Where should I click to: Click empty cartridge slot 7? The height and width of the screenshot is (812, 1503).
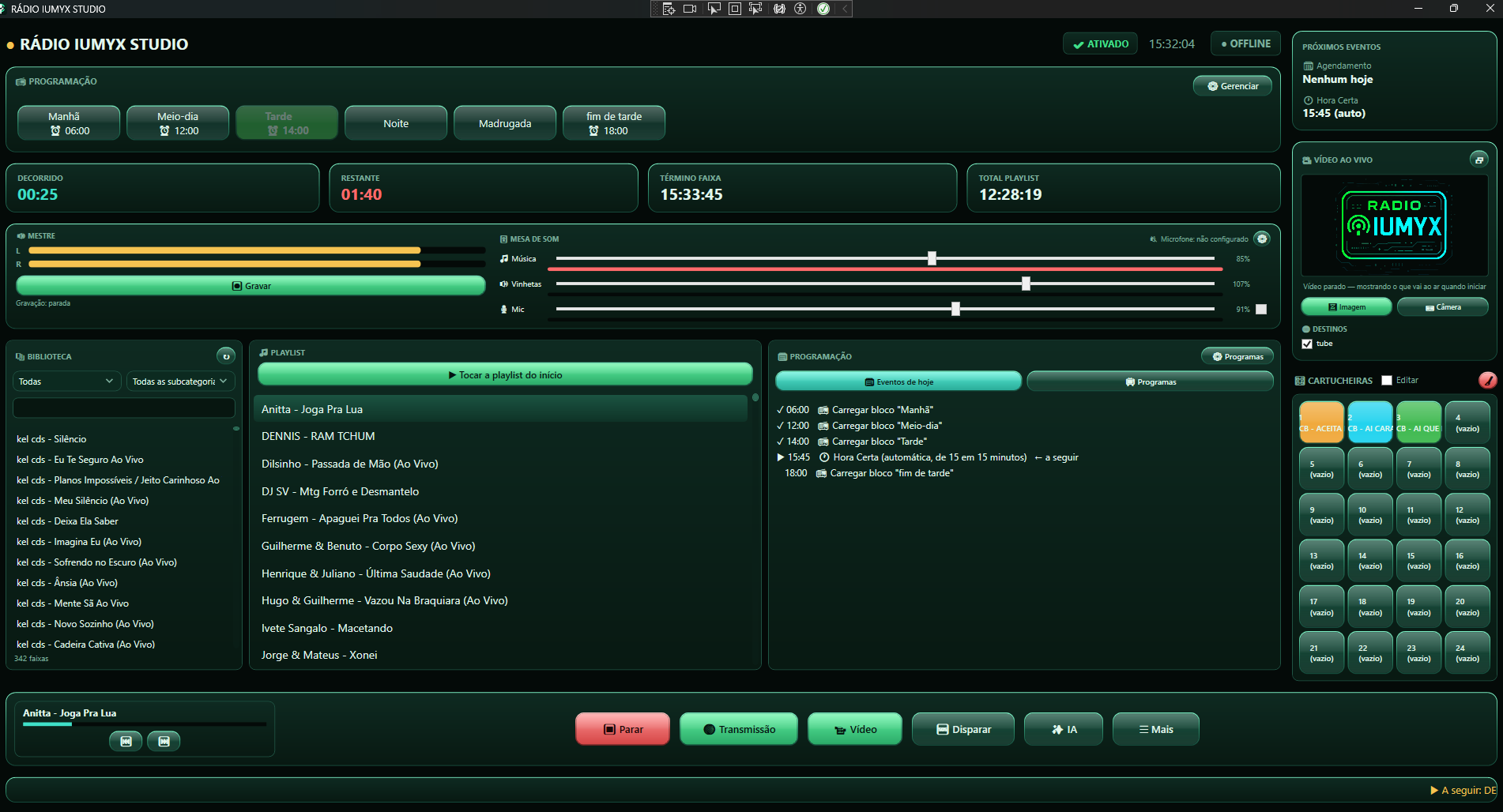pyautogui.click(x=1418, y=469)
